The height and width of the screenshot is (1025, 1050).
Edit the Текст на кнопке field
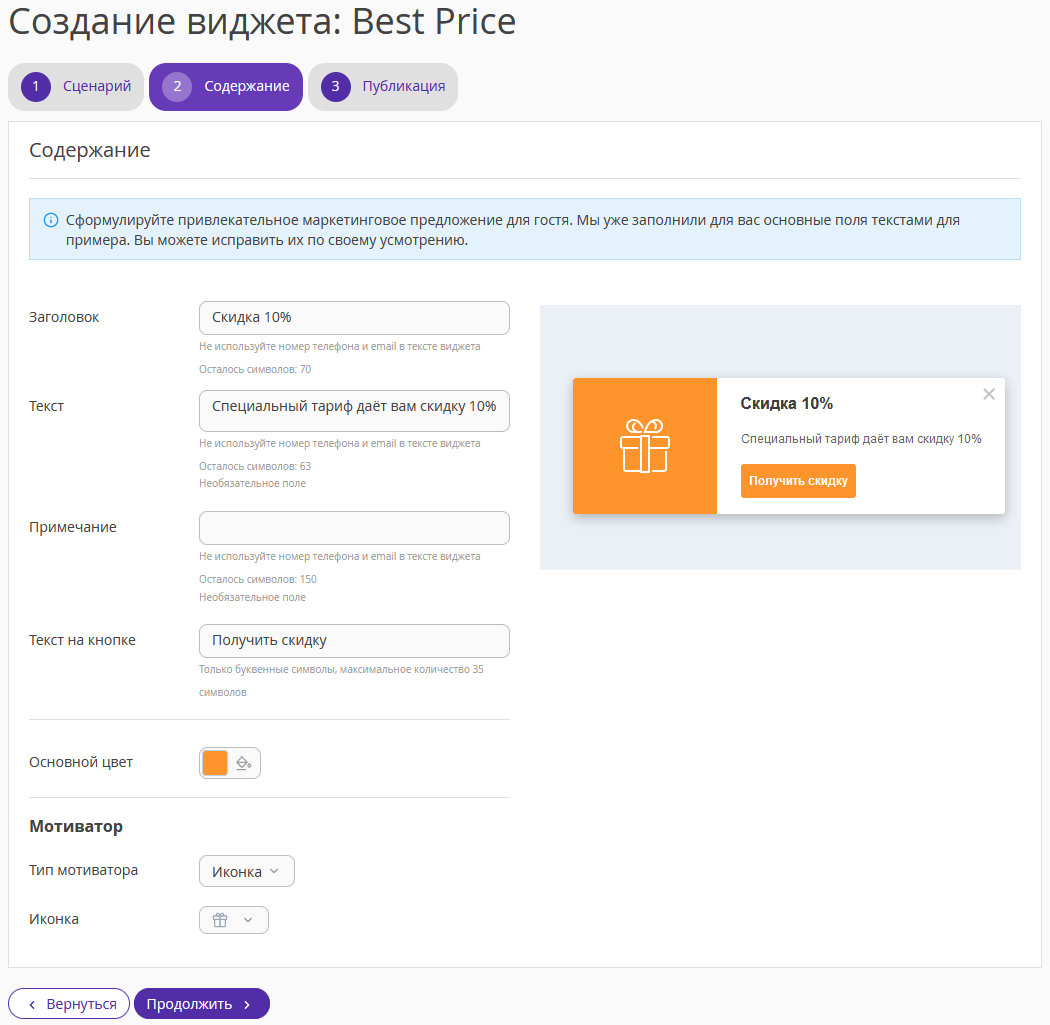point(354,641)
